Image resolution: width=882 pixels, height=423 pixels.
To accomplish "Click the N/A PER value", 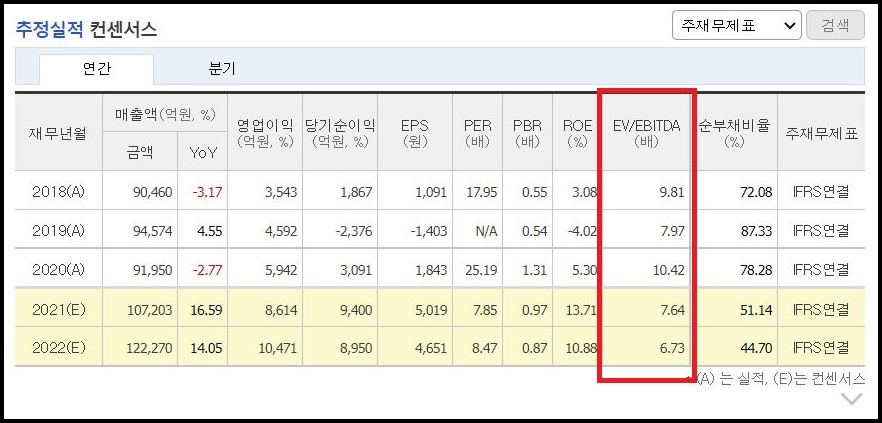I will pos(486,231).
